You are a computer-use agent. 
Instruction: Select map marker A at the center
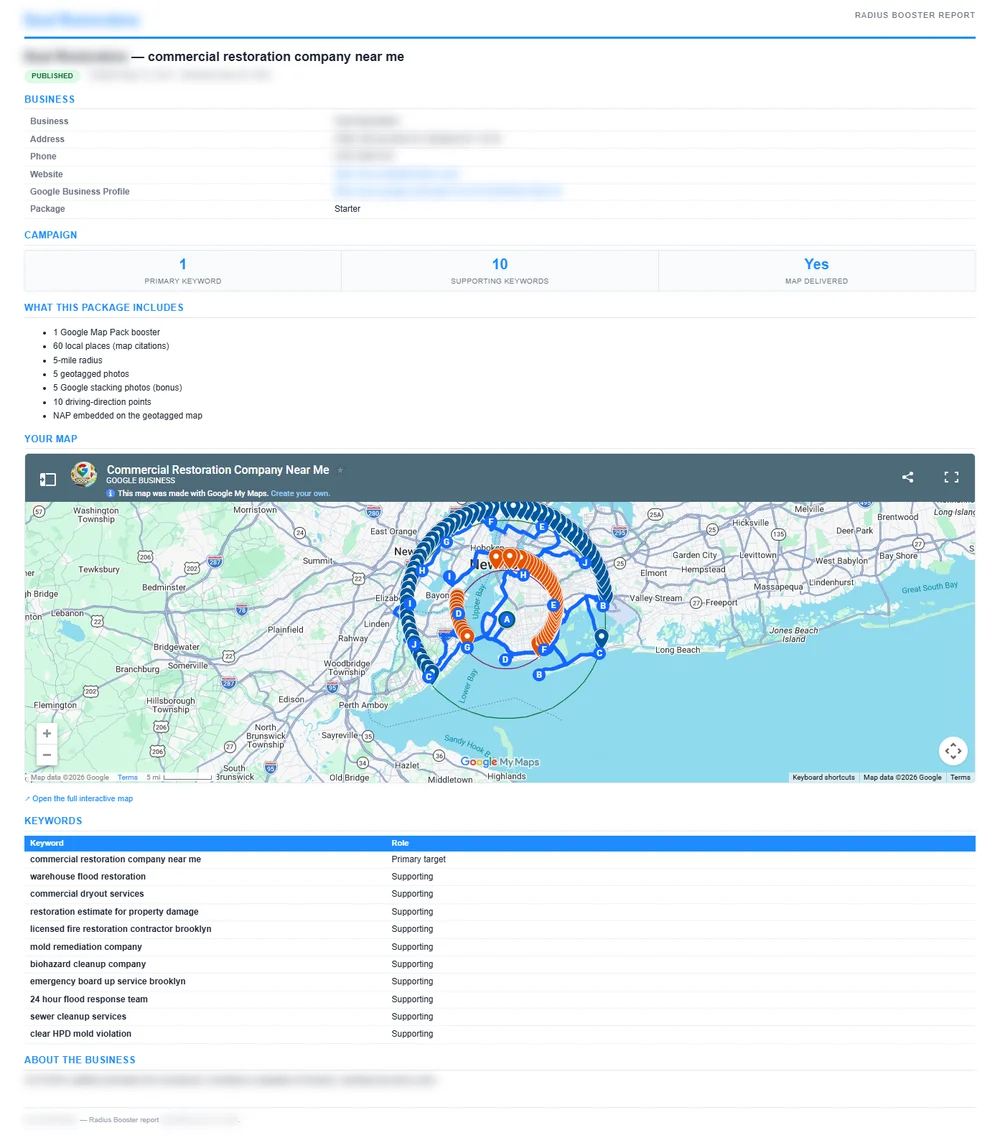[x=507, y=620]
